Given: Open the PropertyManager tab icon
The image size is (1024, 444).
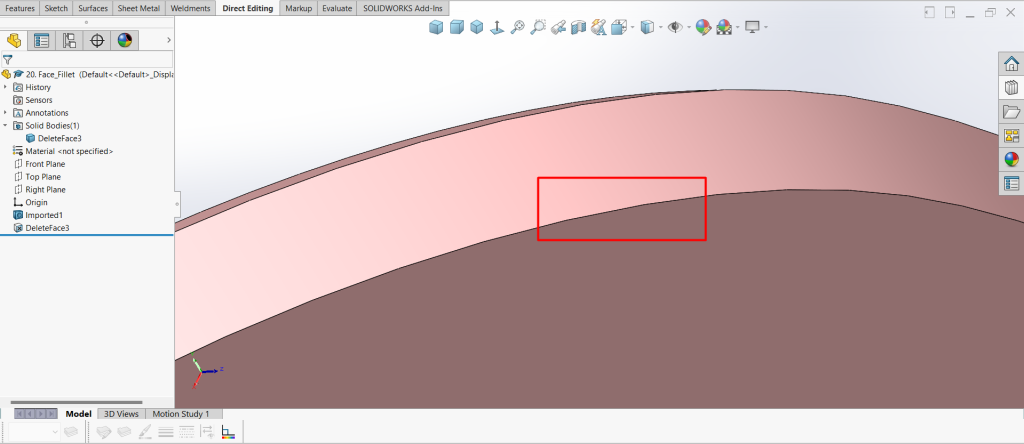Looking at the screenshot, I should pos(42,41).
